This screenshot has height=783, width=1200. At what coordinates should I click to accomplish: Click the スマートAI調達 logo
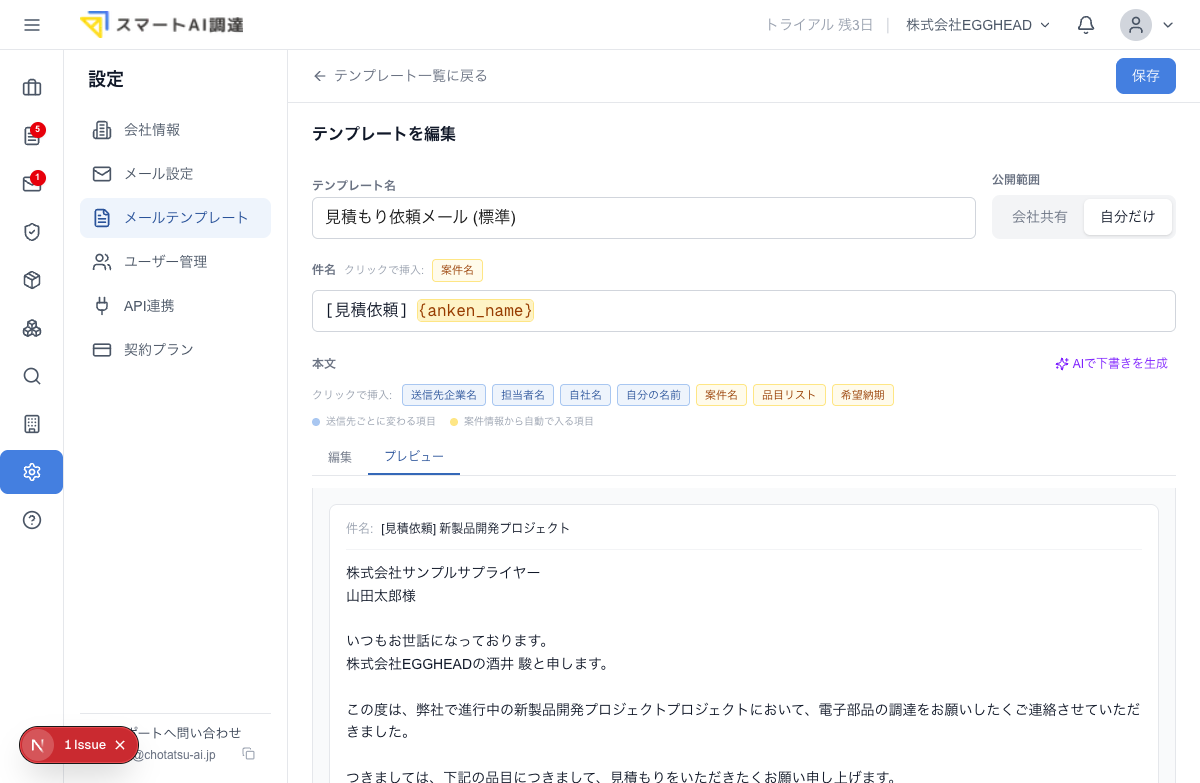tap(161, 25)
